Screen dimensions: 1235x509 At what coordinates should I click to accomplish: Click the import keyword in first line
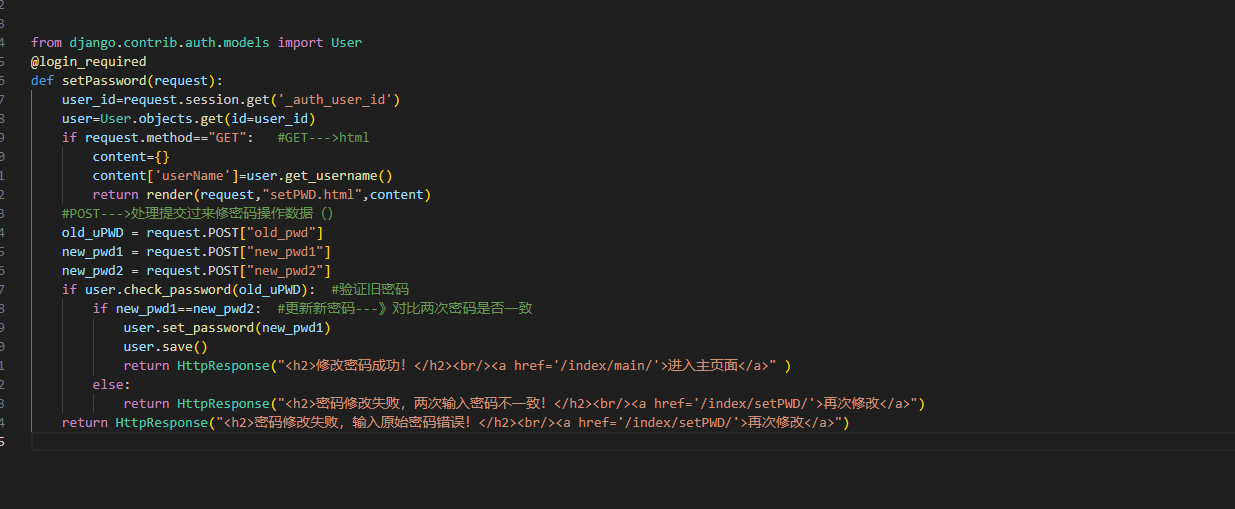pyautogui.click(x=300, y=42)
